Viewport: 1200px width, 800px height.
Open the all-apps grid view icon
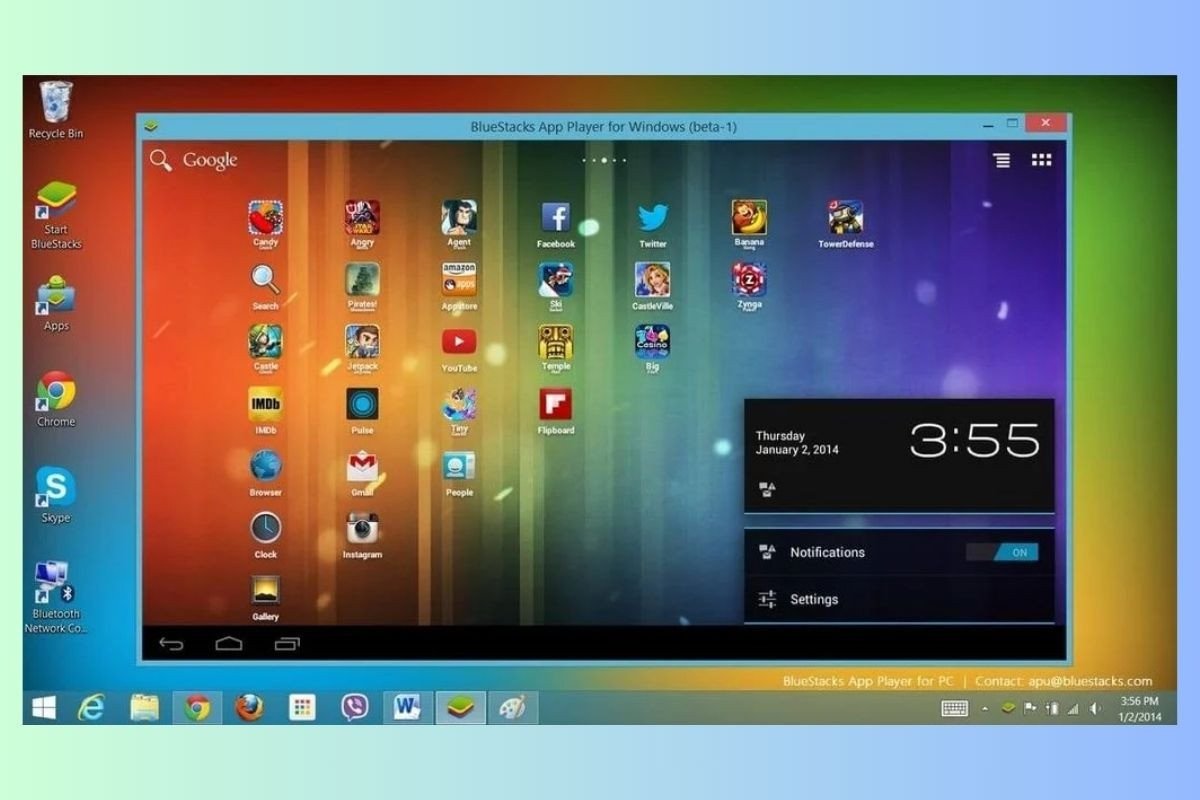click(x=1041, y=159)
